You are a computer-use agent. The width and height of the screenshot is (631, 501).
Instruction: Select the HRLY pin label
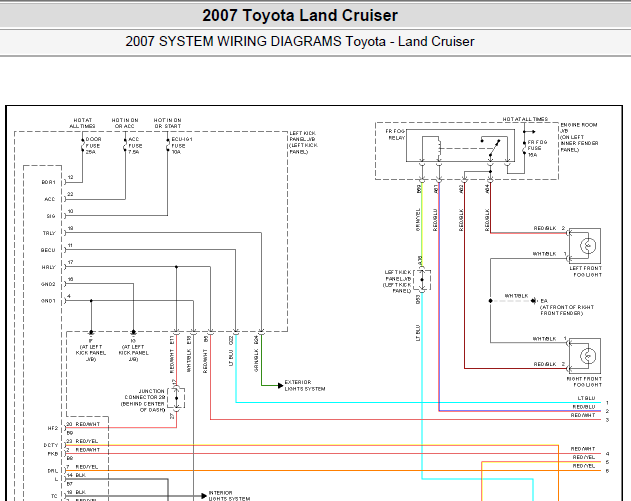pos(49,267)
